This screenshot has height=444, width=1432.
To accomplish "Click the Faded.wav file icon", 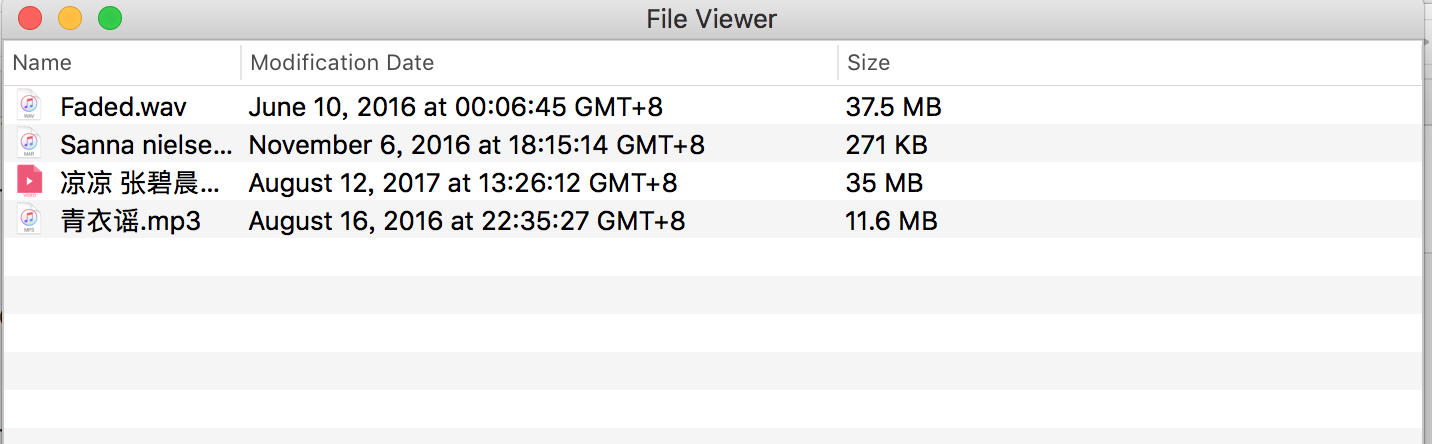I will coord(30,106).
